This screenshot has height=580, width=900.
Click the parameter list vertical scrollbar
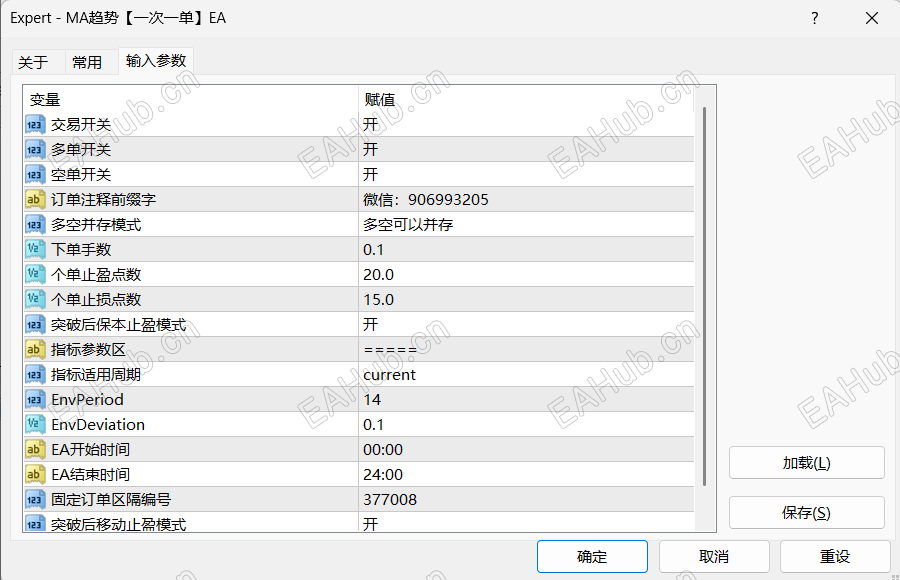tap(704, 296)
